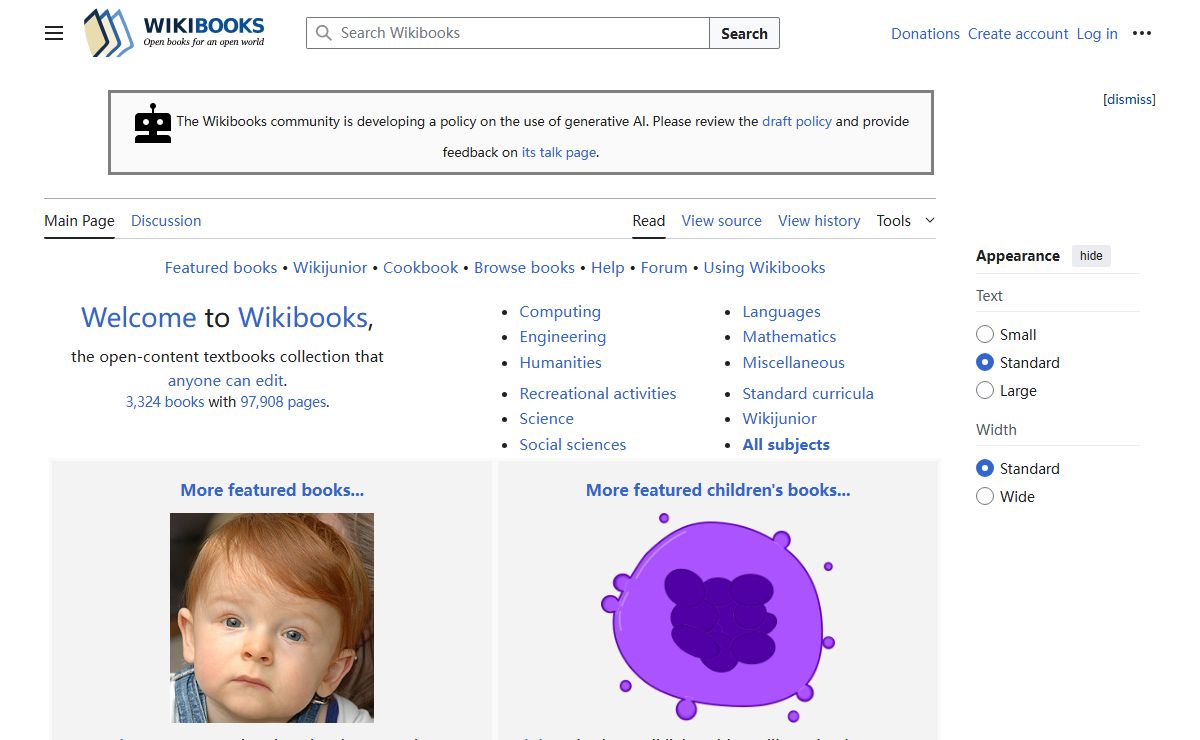Click Log in
Viewport: 1200px width, 740px height.
(1097, 34)
